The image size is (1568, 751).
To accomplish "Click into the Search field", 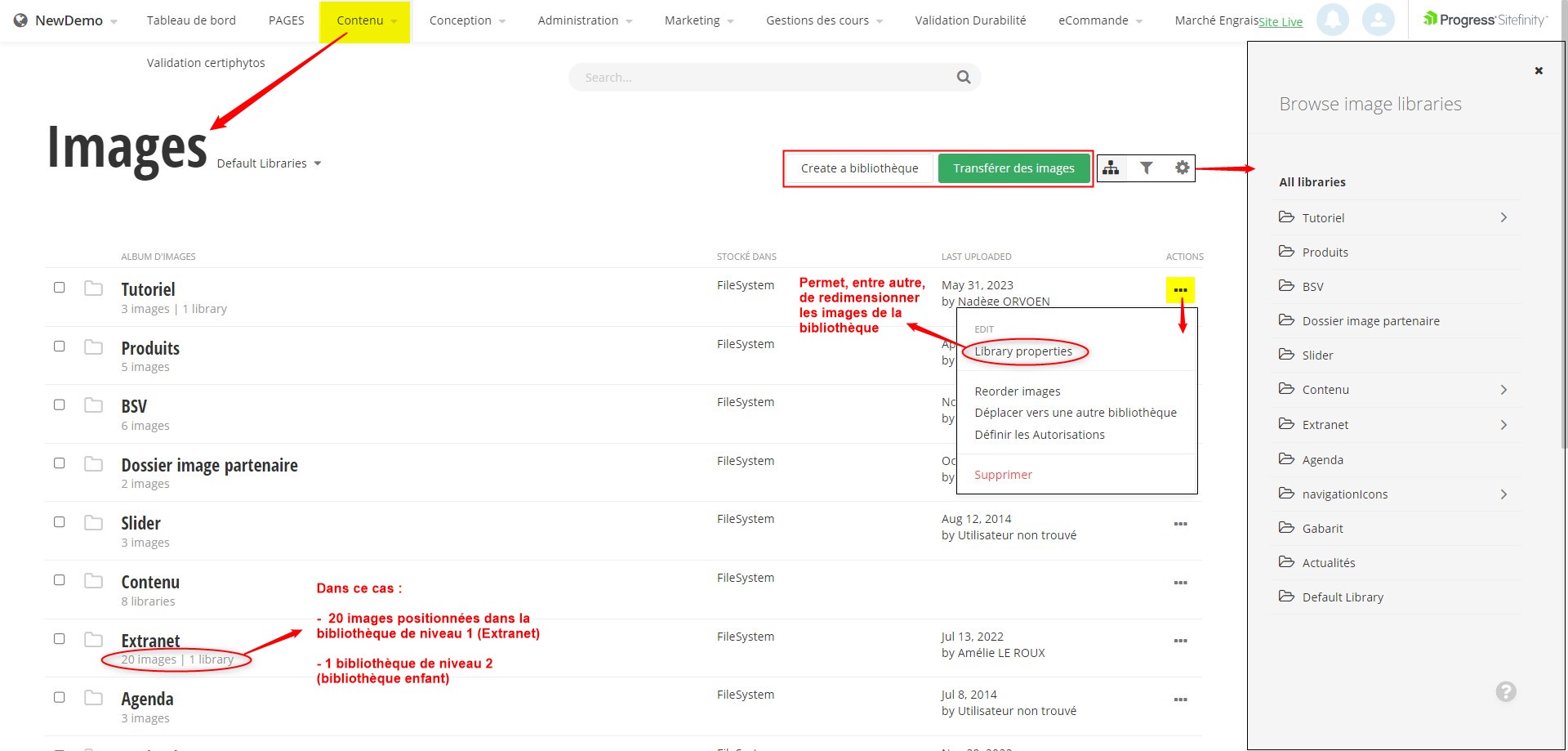I will (759, 78).
